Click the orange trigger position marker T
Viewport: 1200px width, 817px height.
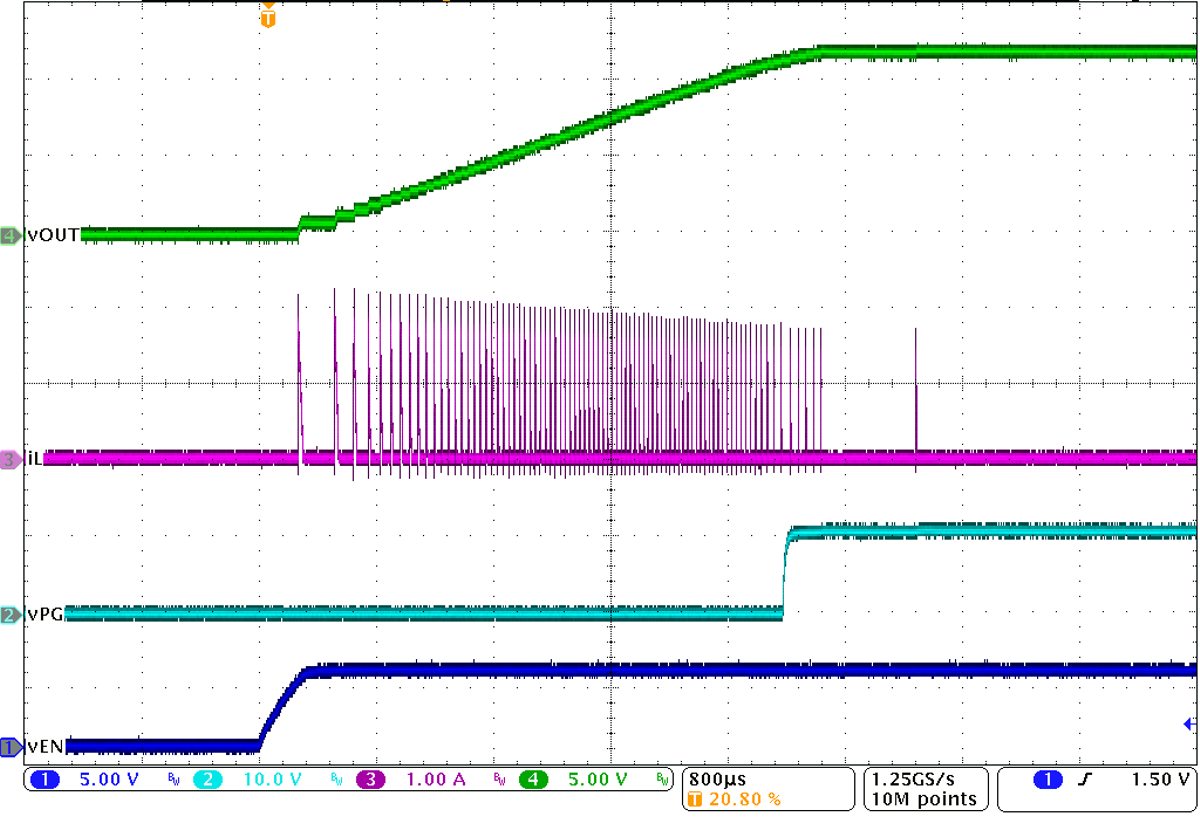click(x=266, y=17)
